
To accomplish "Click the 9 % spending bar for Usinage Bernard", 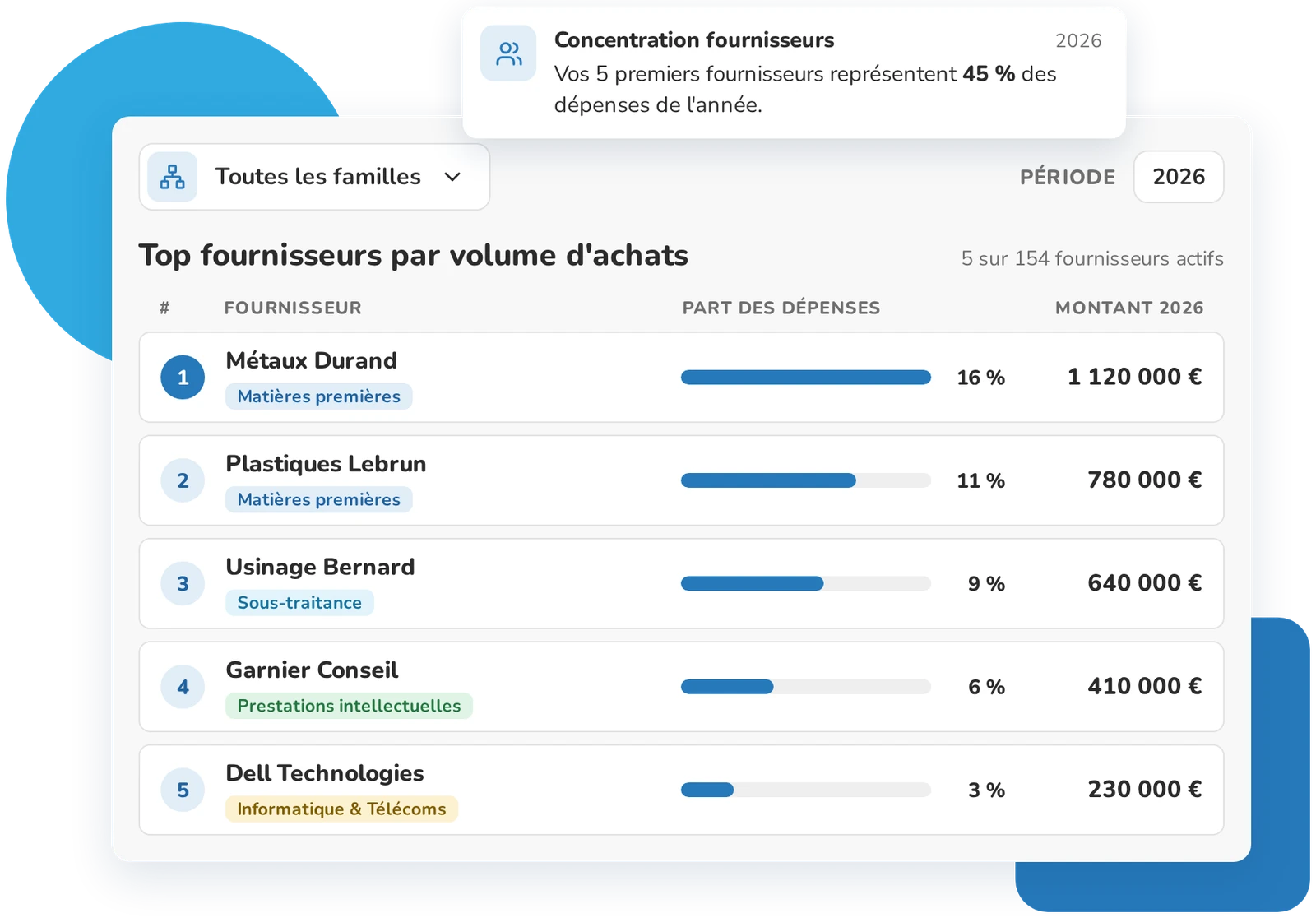I will [806, 584].
